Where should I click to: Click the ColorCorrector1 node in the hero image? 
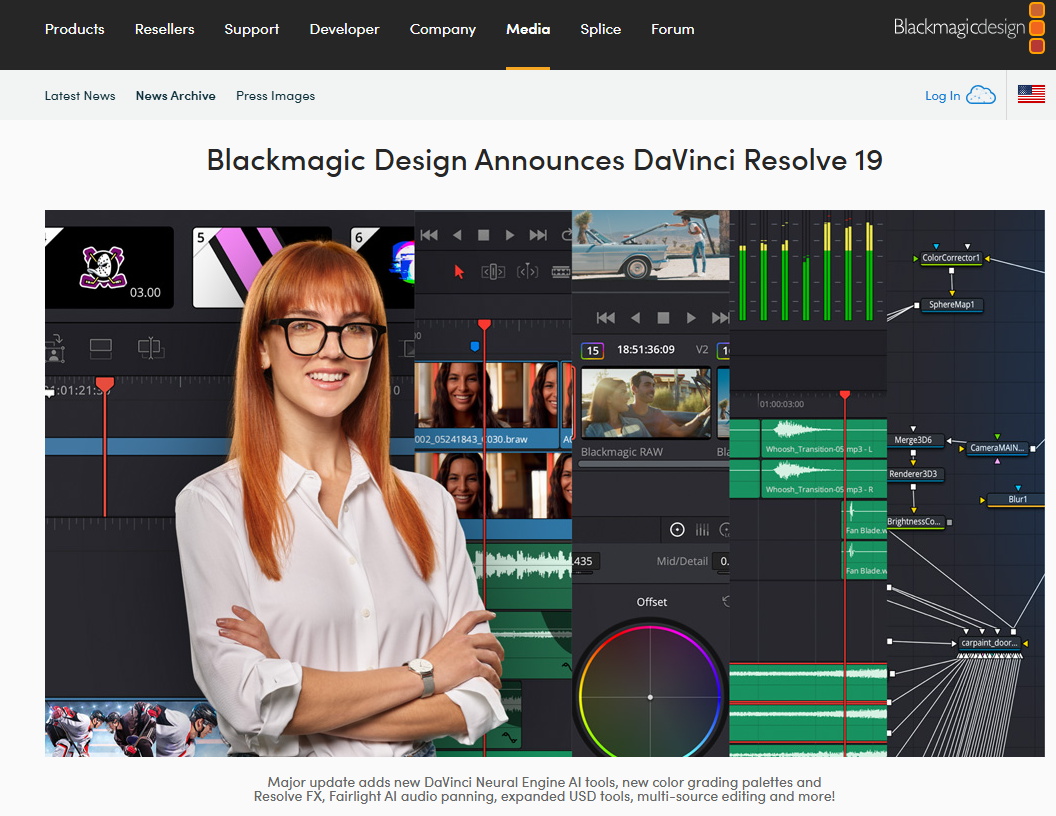tap(951, 258)
